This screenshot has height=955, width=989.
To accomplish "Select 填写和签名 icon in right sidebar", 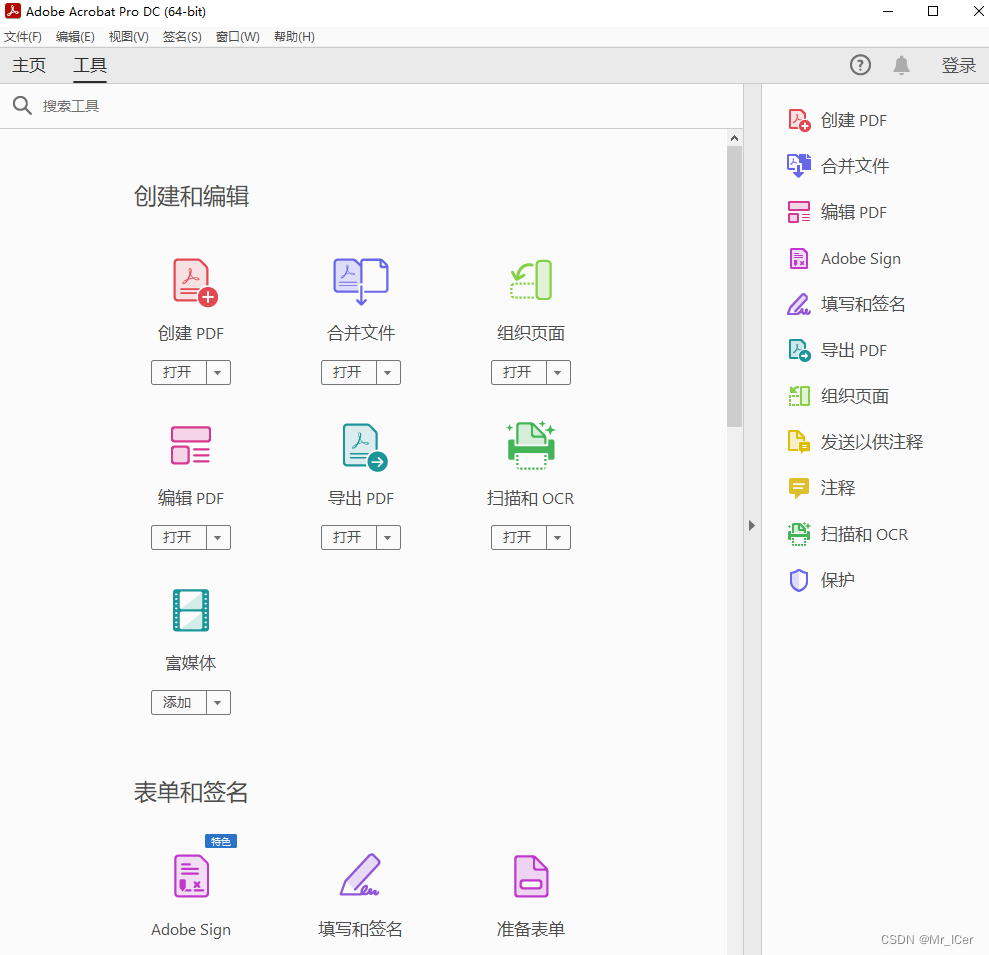I will click(x=799, y=304).
